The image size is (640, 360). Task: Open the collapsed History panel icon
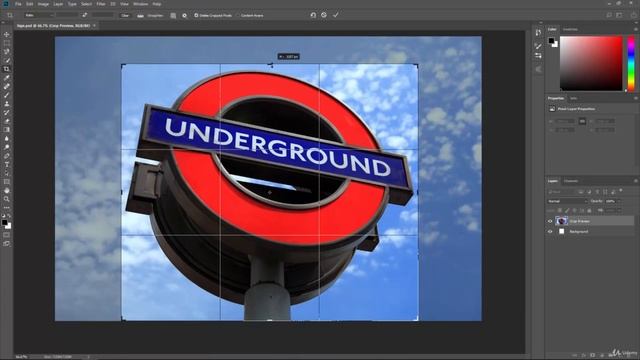538,33
